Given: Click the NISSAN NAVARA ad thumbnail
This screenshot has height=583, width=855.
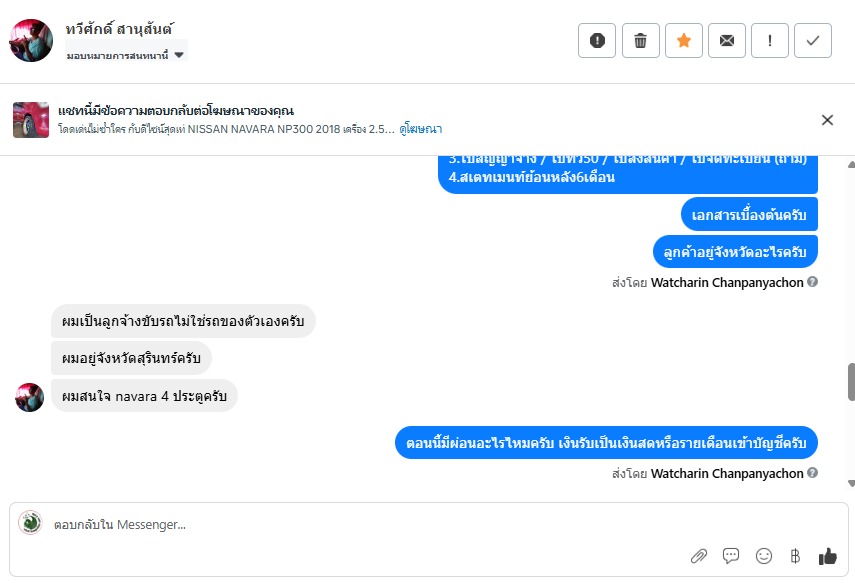Looking at the screenshot, I should [31, 120].
